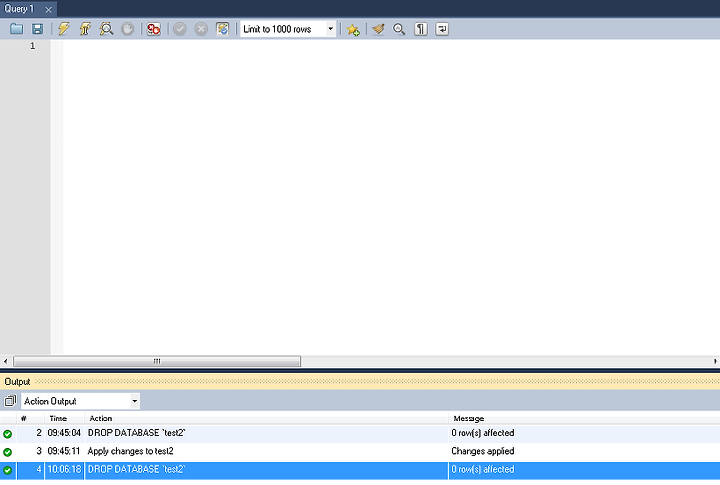Click 0 row(s) affected message in row 2

coord(483,433)
